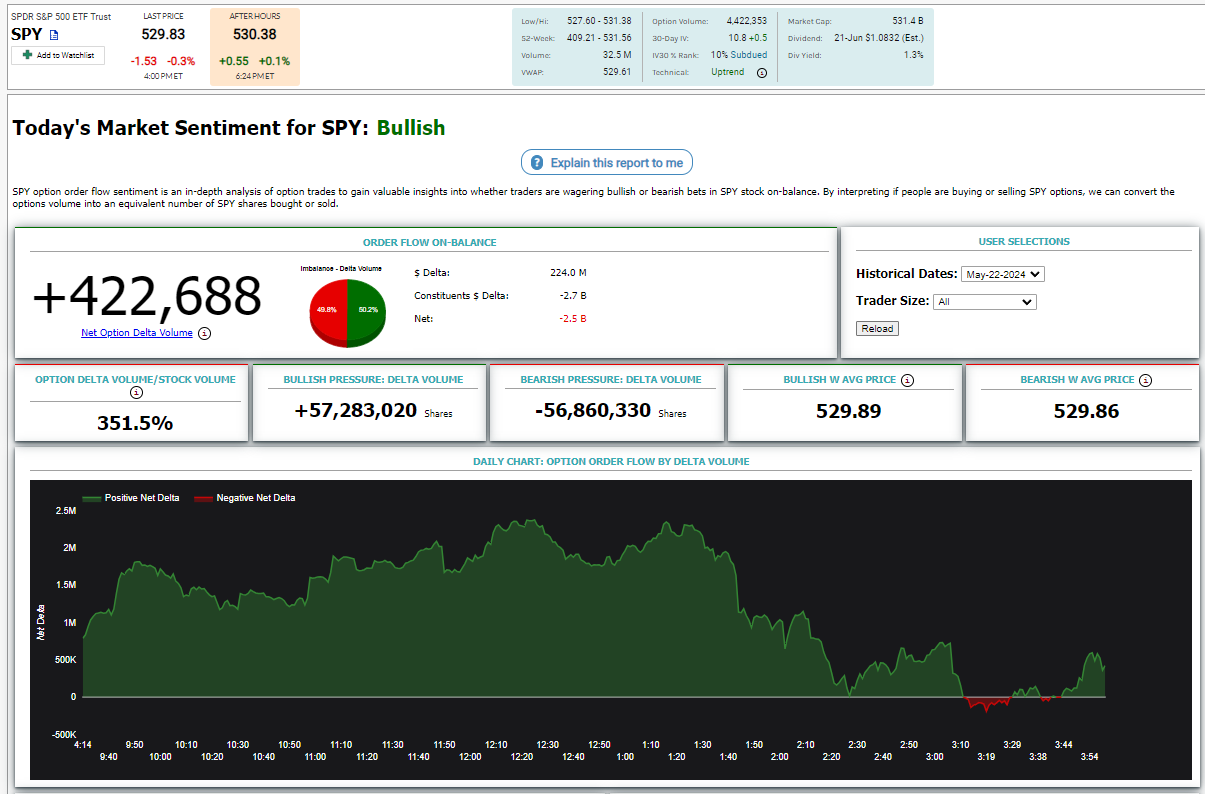Image resolution: width=1205 pixels, height=794 pixels.
Task: Click the Div Yield value 1.3%
Action: point(914,55)
